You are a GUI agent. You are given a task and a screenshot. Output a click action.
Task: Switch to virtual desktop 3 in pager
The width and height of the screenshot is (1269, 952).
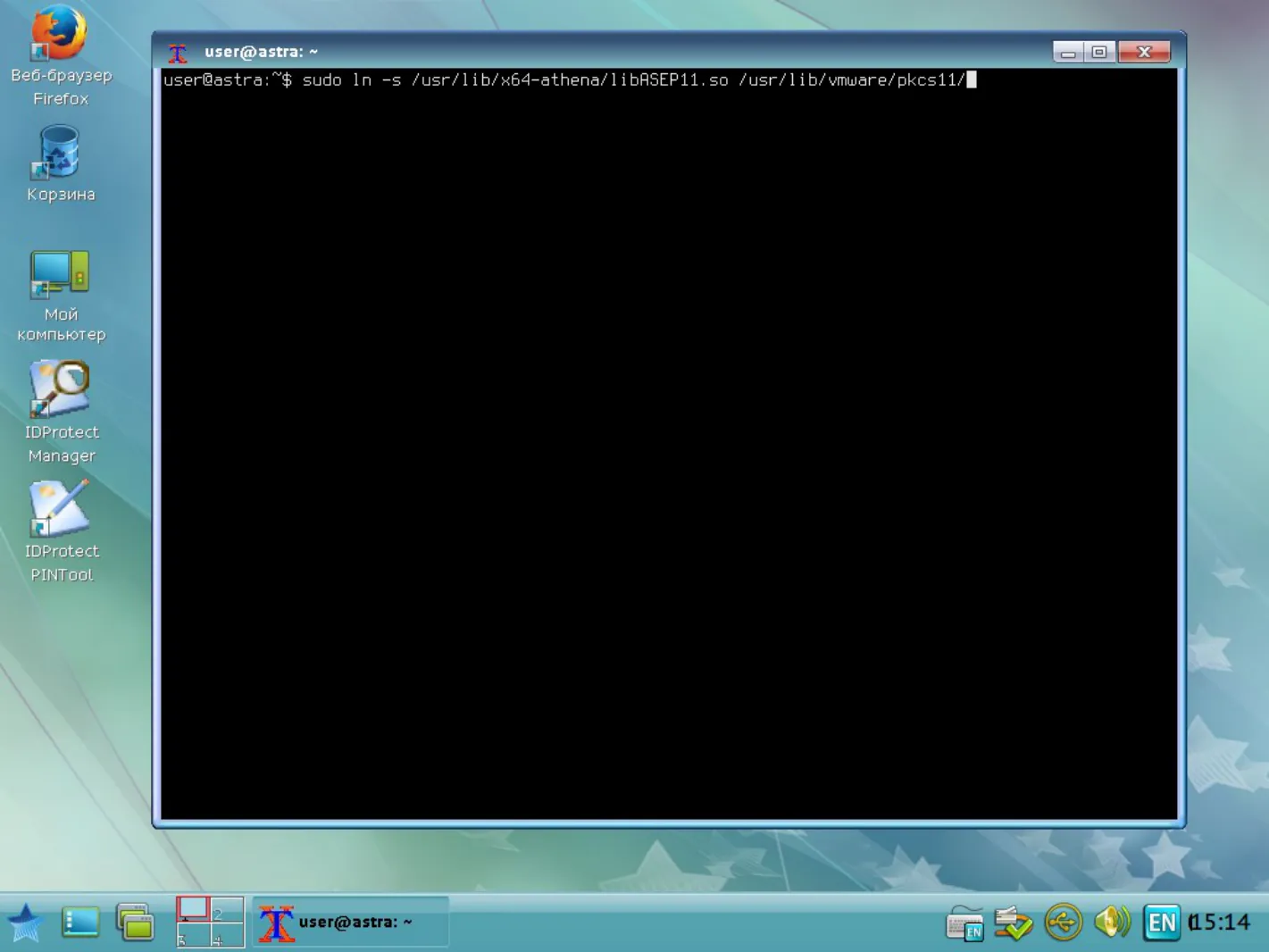[193, 935]
